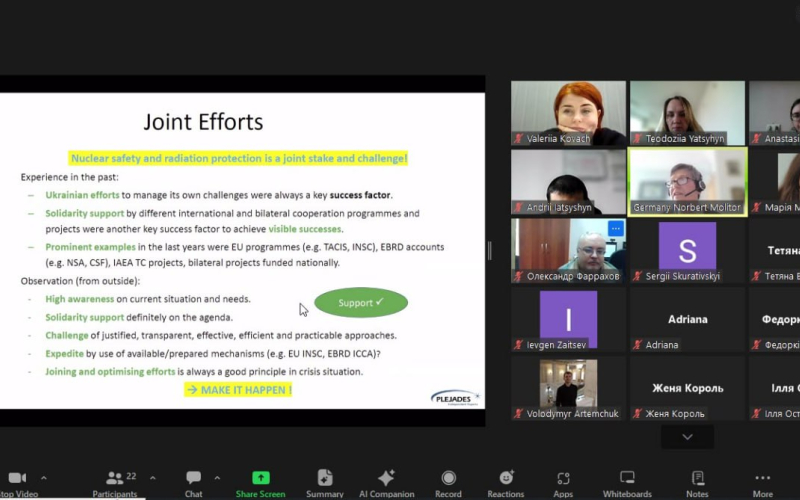
Task: Open the meeting Summary
Action: coord(324,483)
